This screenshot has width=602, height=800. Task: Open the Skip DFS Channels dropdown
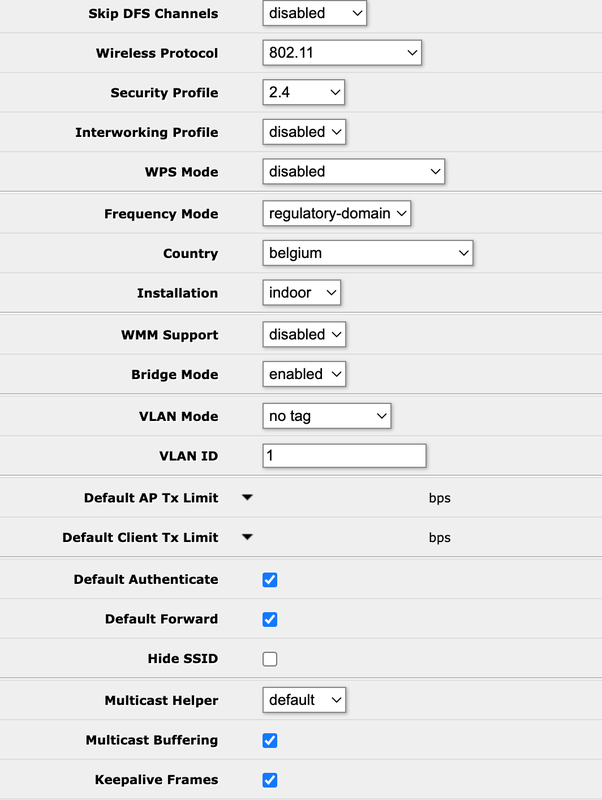314,14
